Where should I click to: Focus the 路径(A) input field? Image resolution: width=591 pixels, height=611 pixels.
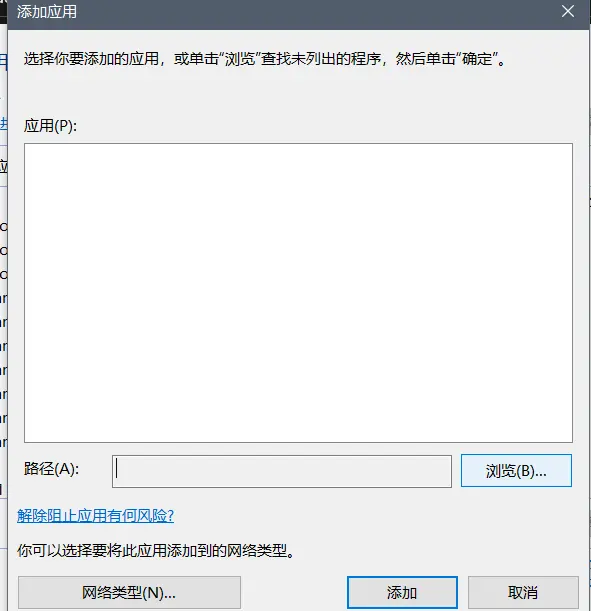click(x=282, y=471)
